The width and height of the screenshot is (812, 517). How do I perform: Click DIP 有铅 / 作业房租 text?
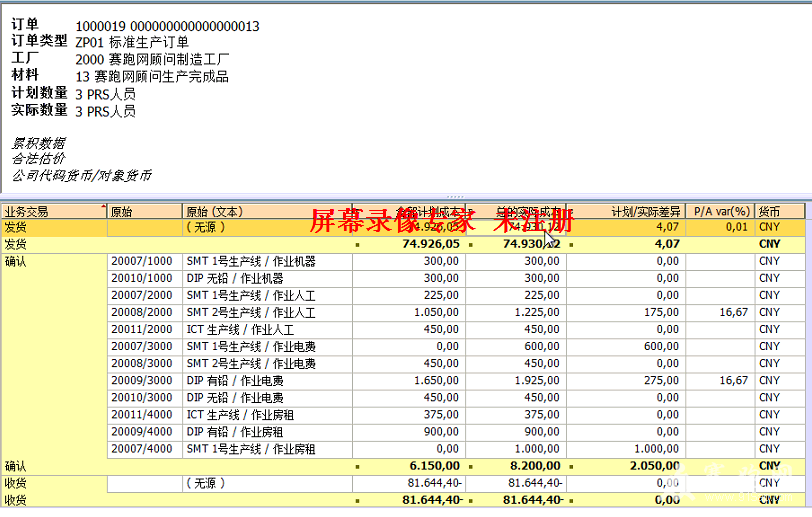pos(235,432)
